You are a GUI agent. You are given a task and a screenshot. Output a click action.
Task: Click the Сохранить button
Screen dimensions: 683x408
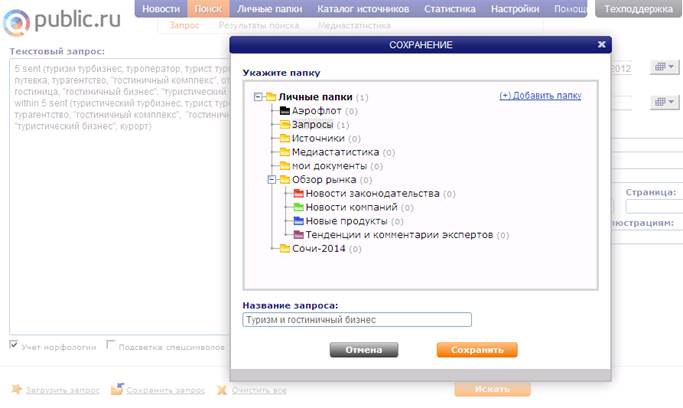pos(477,350)
